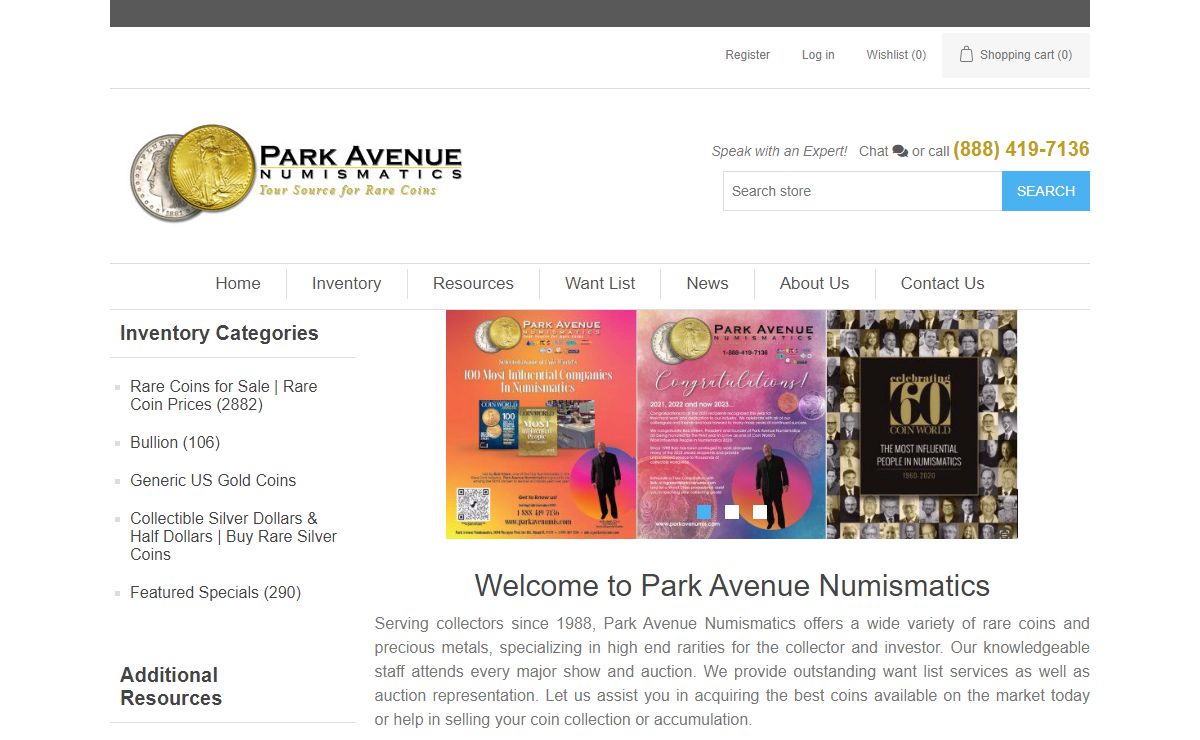Click the Inventory Categories heading
Image resolution: width=1200 pixels, height=740 pixels.
(219, 333)
